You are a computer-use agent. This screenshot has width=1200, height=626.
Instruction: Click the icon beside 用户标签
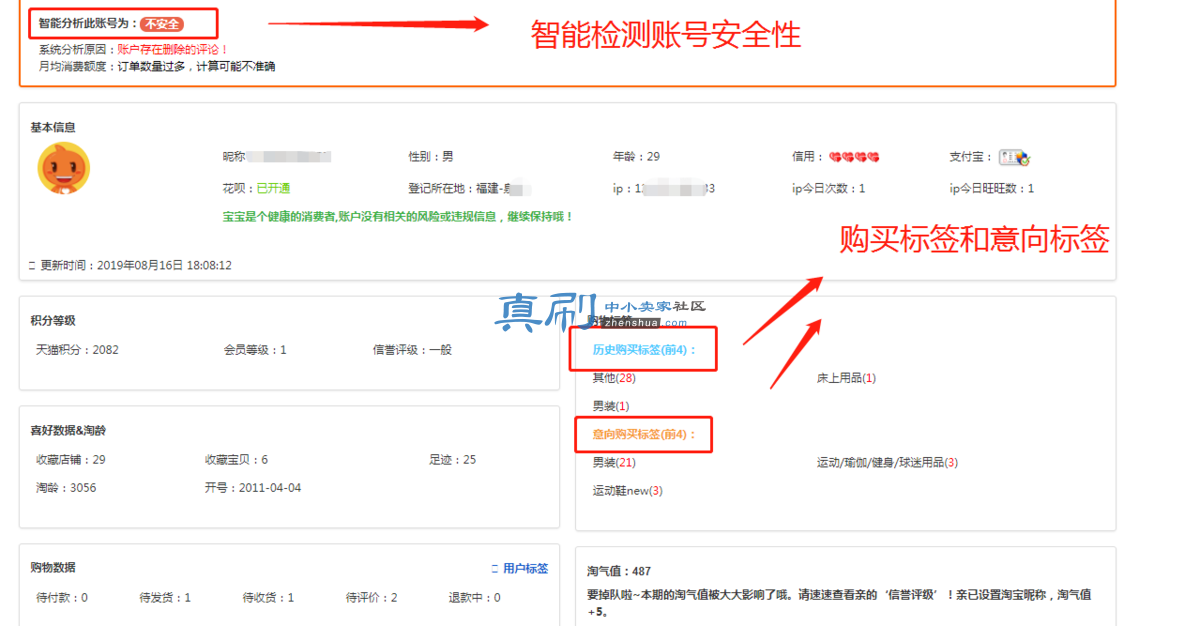pyautogui.click(x=495, y=568)
